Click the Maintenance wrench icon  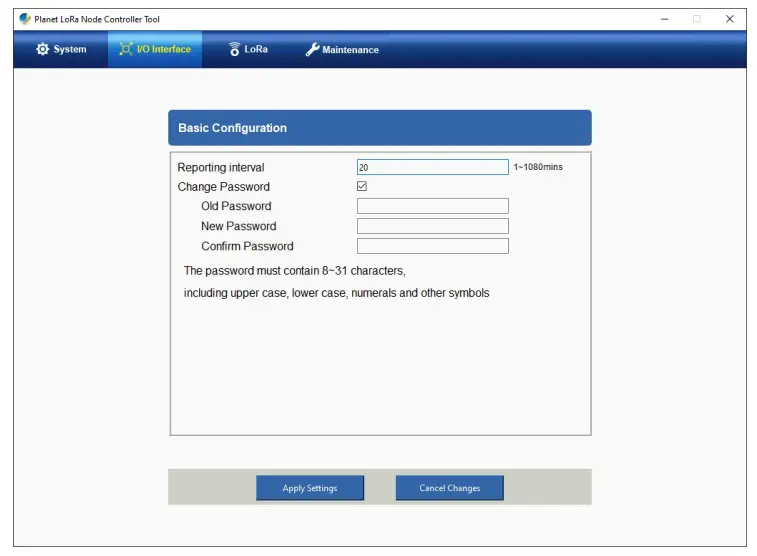(312, 49)
